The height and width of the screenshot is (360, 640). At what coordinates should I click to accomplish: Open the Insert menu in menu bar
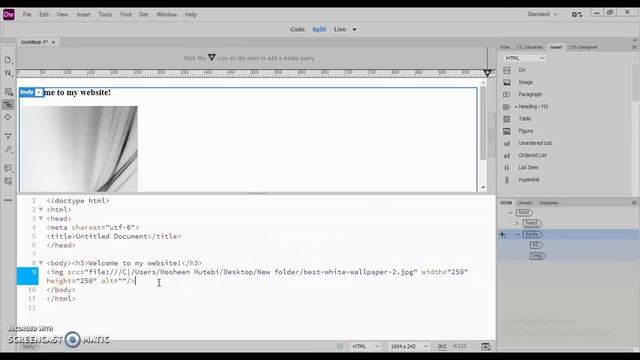click(x=83, y=14)
